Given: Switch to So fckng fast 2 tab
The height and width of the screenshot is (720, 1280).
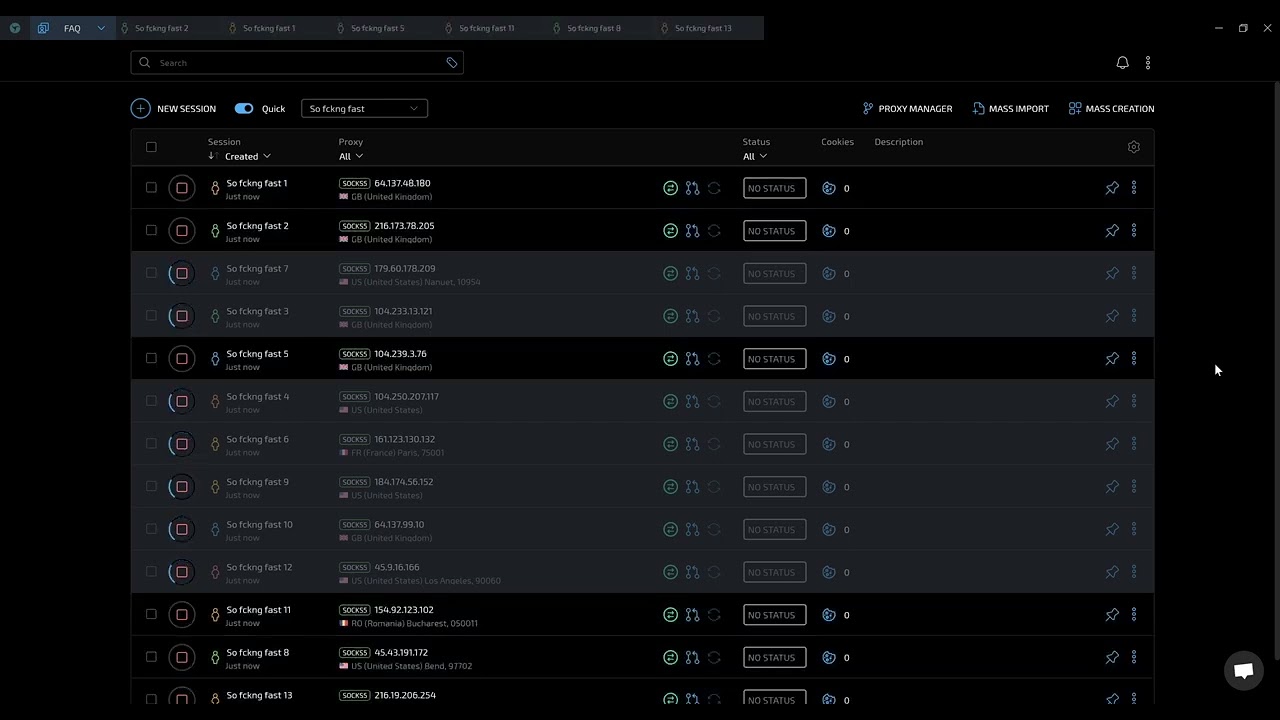Looking at the screenshot, I should [x=160, y=28].
